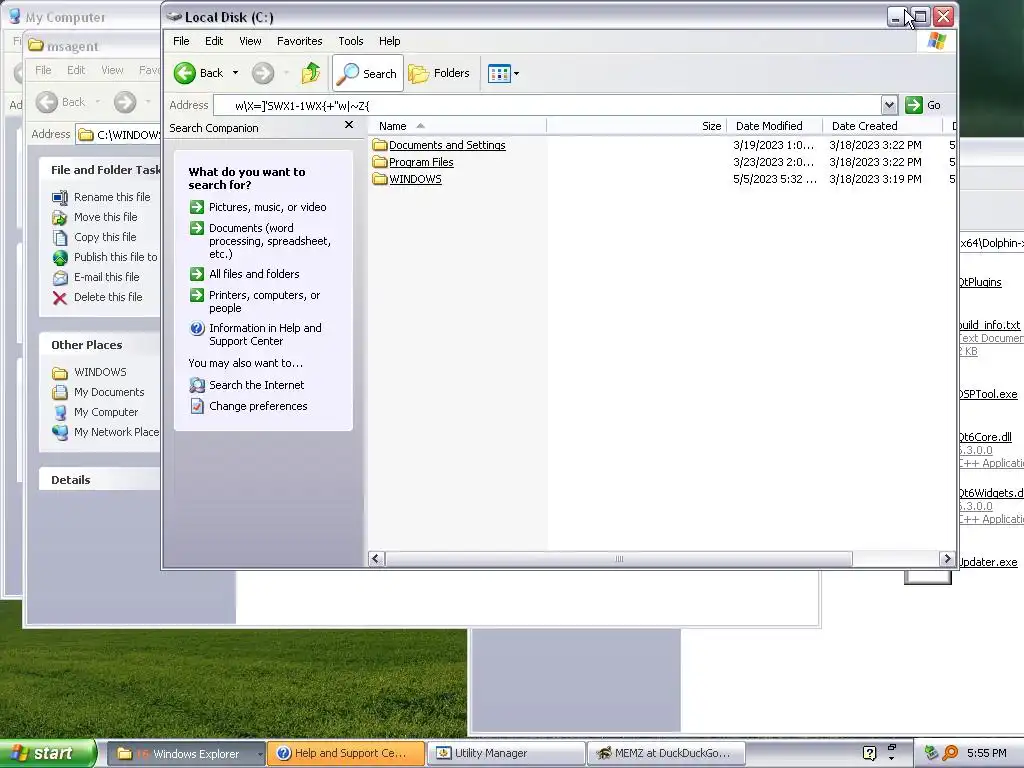Viewport: 1024px width, 768px height.
Task: Click the green arrow beside All files and folders
Action: point(197,274)
